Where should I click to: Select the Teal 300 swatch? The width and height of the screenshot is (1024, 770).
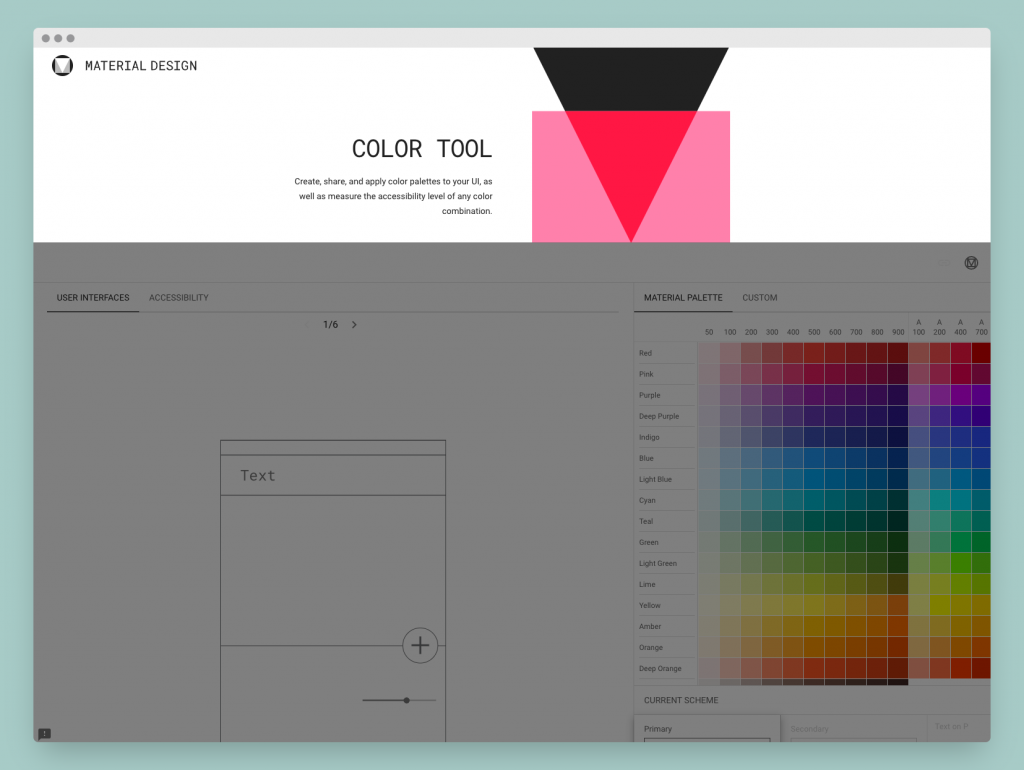click(772, 521)
